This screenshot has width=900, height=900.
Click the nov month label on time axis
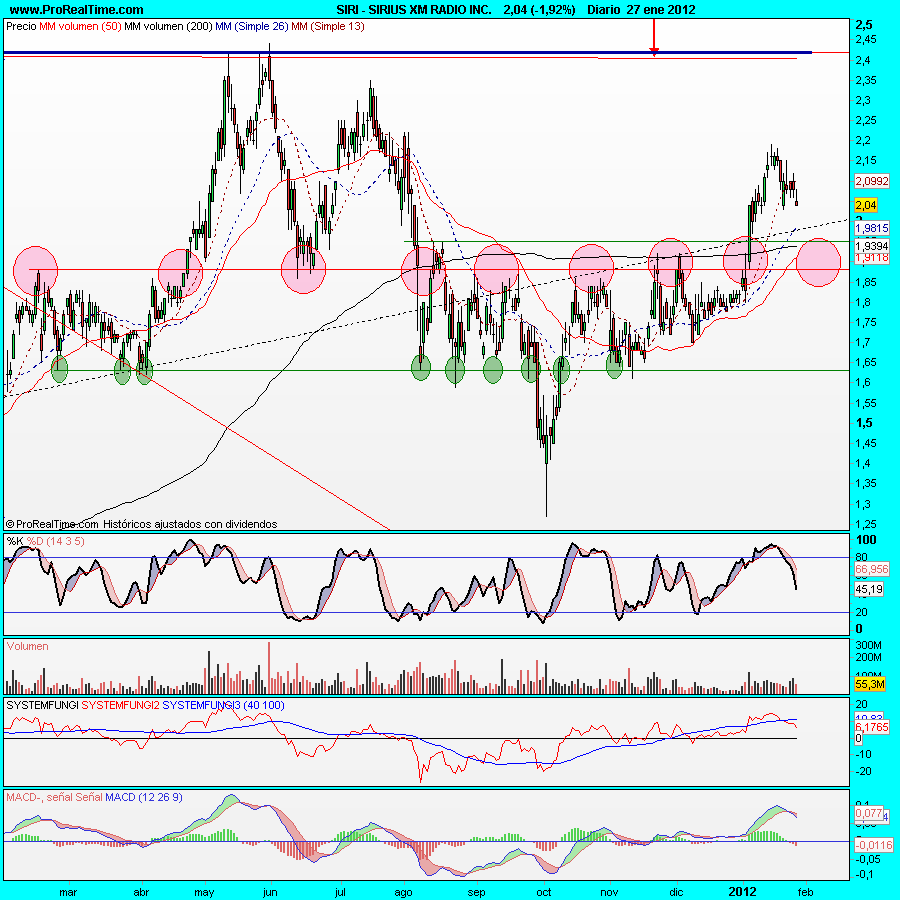tap(610, 893)
